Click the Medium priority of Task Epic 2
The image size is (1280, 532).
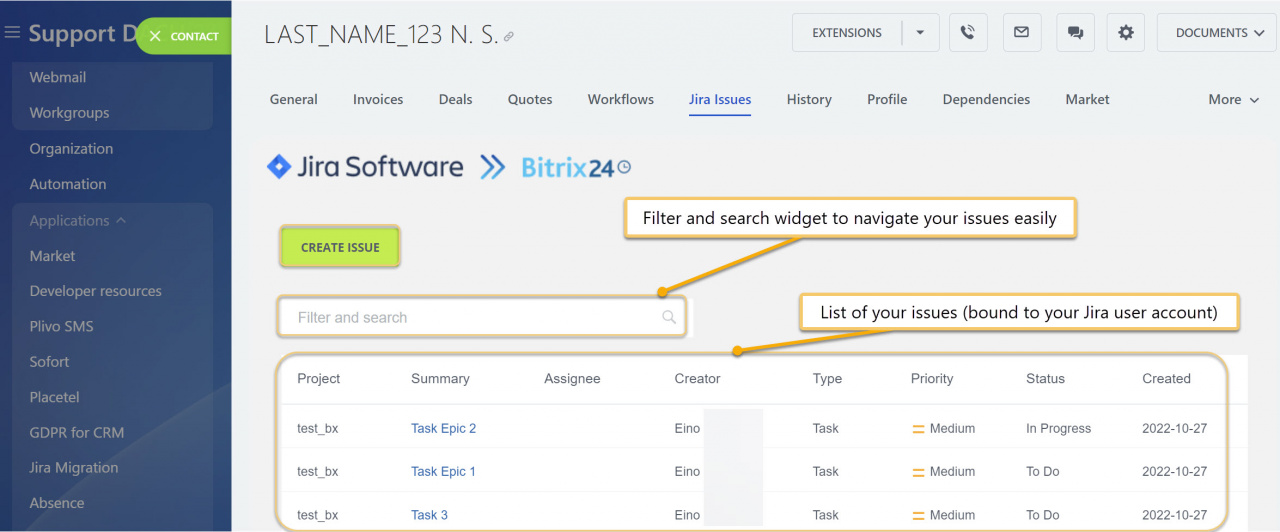(x=943, y=428)
